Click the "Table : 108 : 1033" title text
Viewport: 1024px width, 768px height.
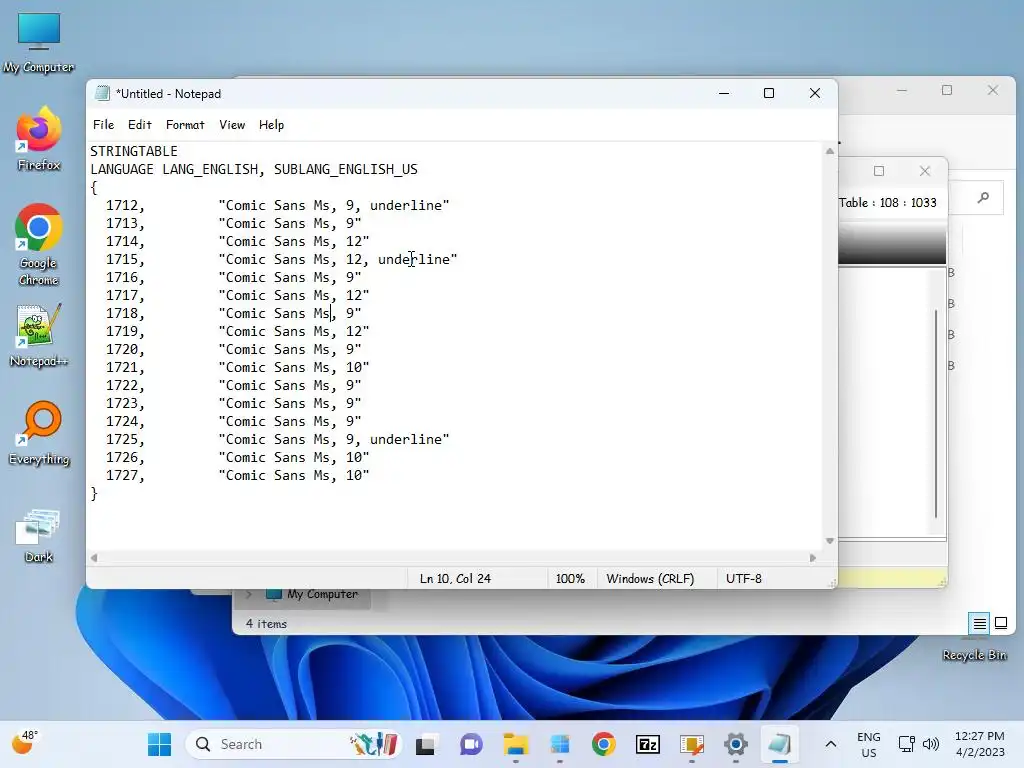point(888,202)
